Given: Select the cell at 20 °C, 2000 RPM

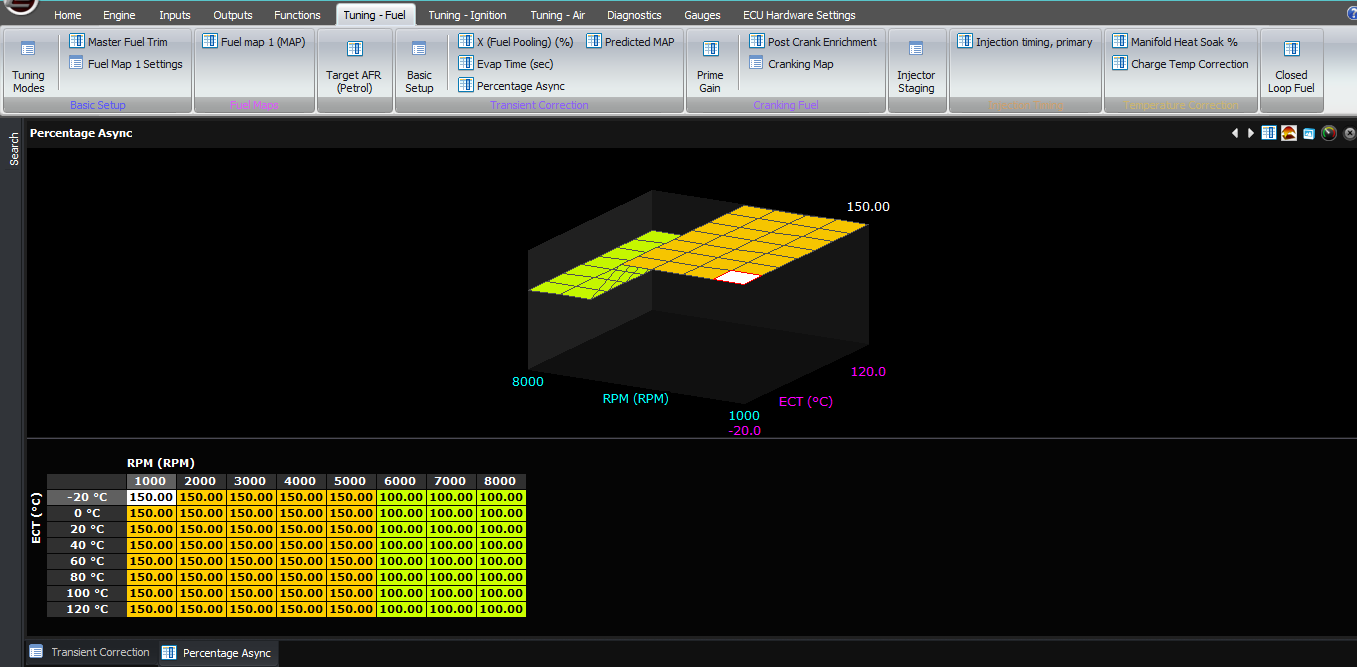Looking at the screenshot, I should point(201,529).
